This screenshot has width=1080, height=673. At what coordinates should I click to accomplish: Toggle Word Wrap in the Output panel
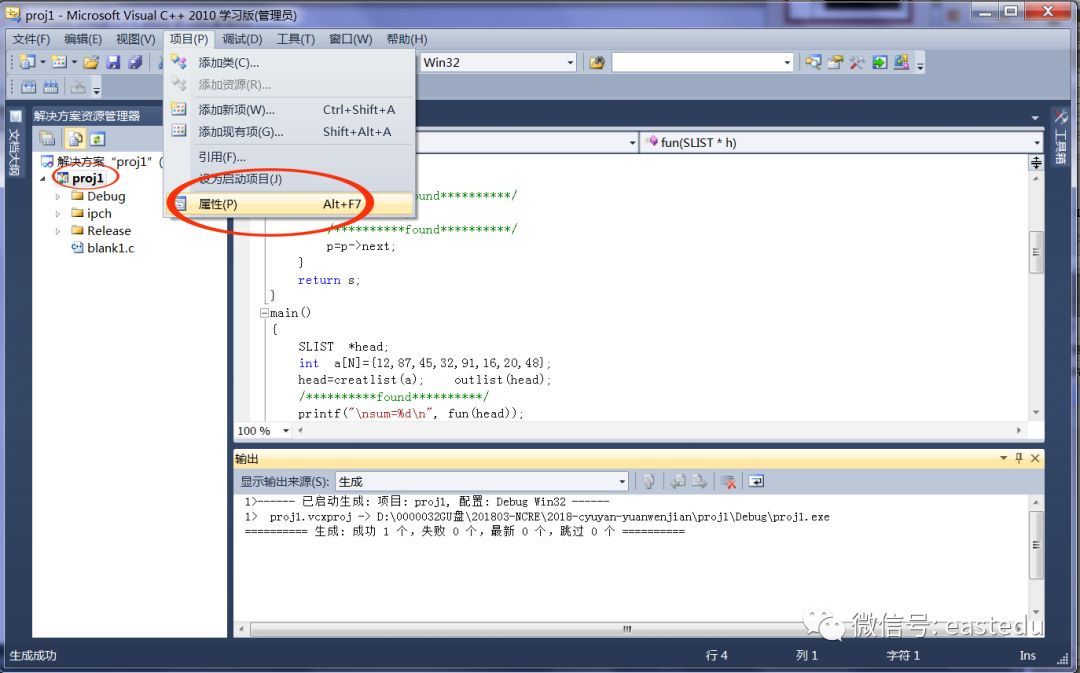756,482
